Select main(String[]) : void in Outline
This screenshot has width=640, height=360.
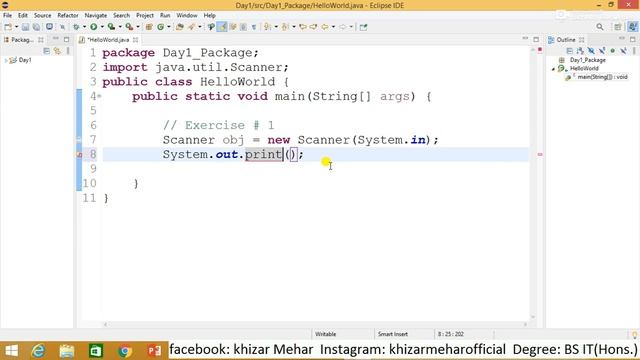click(602, 77)
